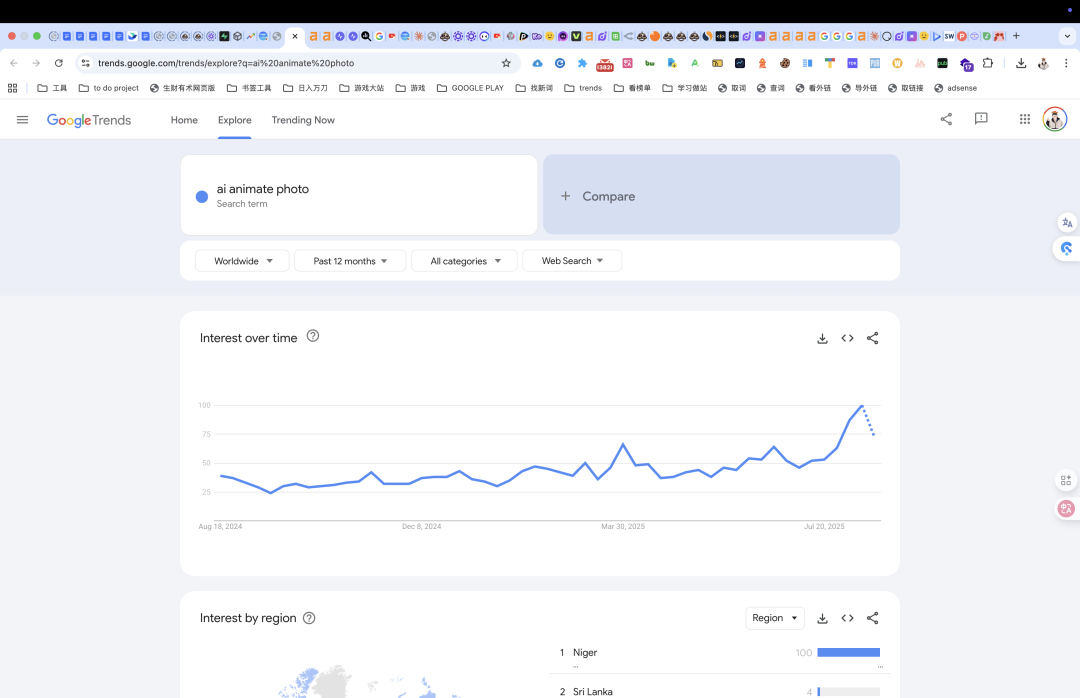Reload the page
This screenshot has width=1080, height=698.
point(59,63)
